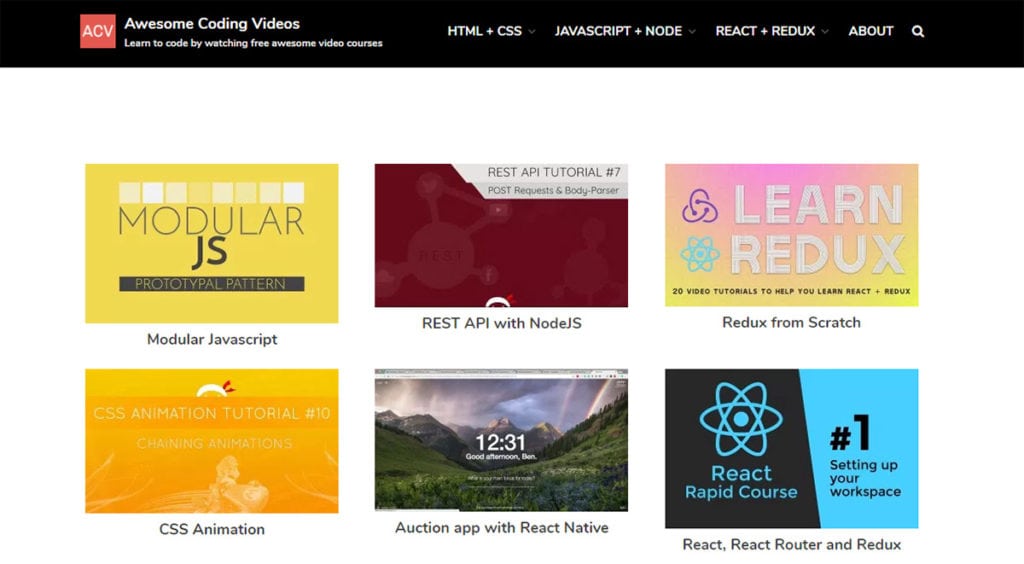Expand the React + Redux dropdown arrow

tap(825, 31)
